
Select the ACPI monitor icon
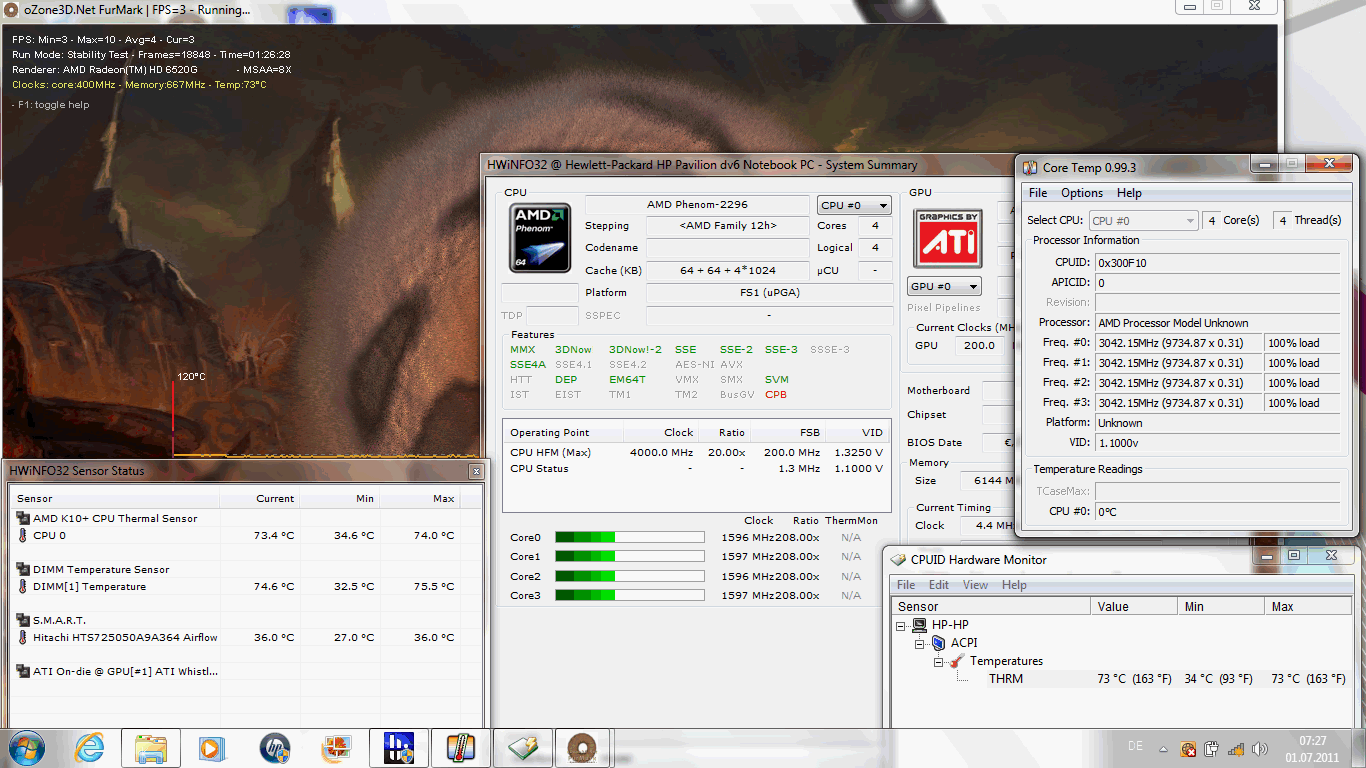[x=938, y=643]
